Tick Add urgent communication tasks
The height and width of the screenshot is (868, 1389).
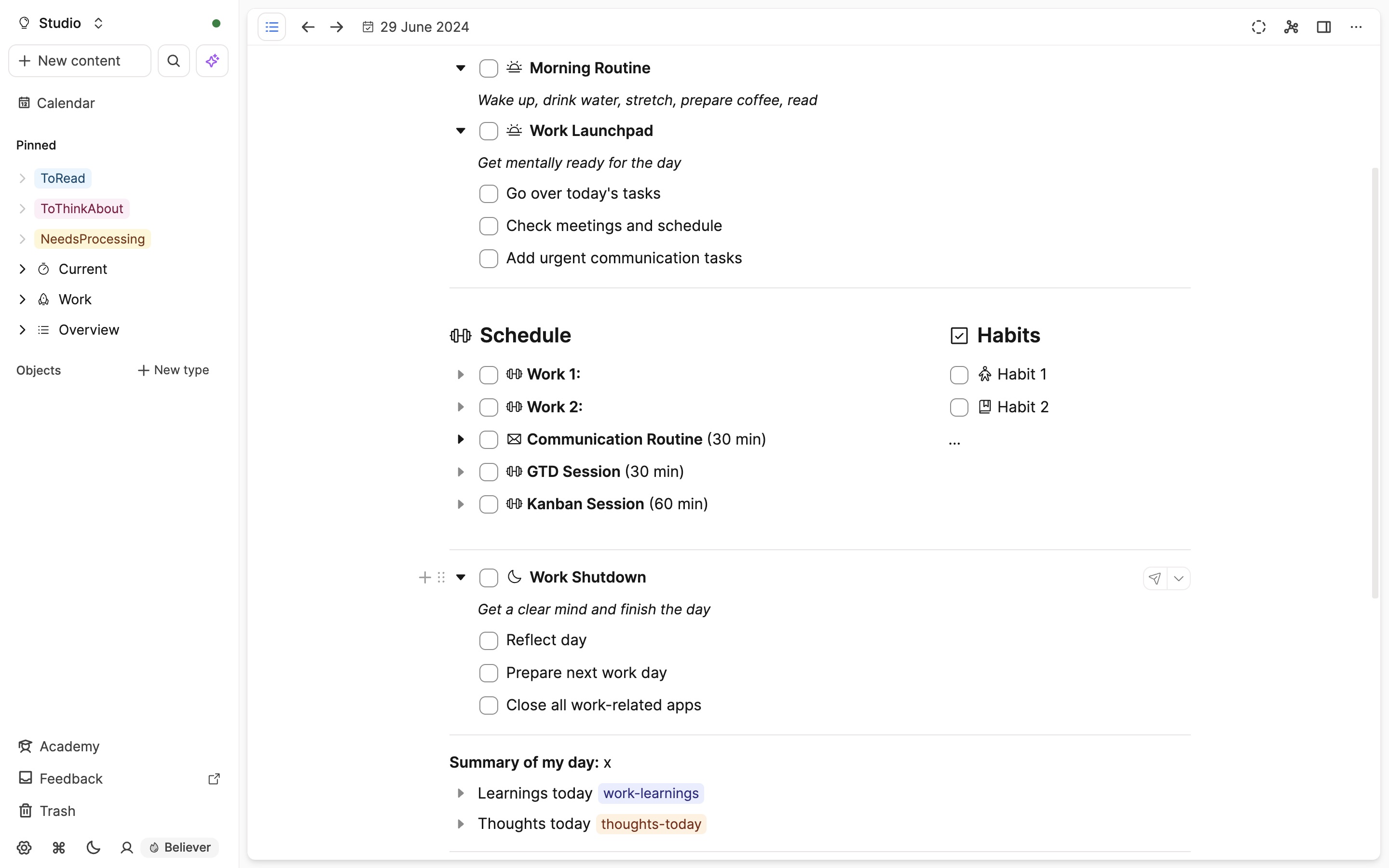tap(489, 258)
